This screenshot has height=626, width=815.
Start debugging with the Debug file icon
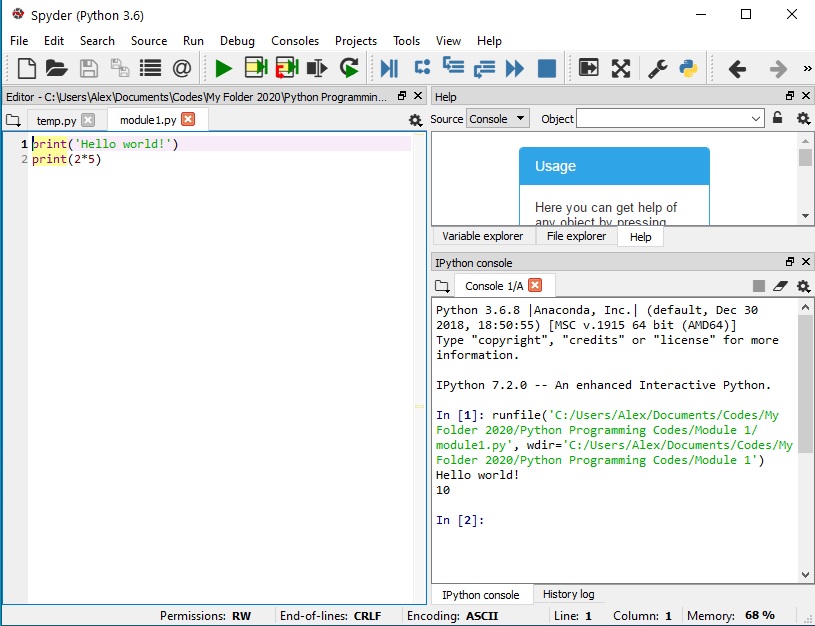click(389, 68)
